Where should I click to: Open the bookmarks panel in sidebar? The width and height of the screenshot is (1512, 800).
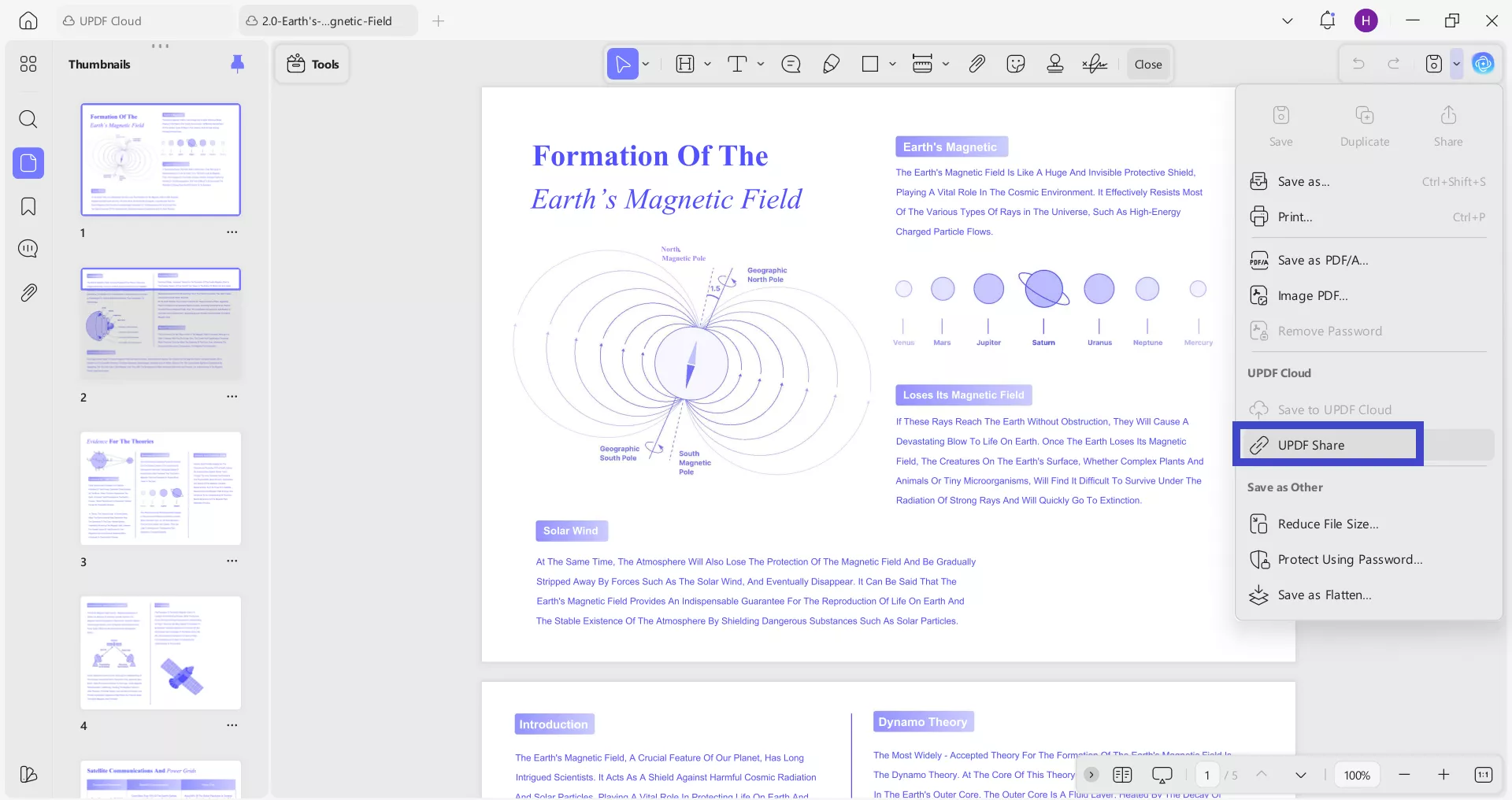[28, 206]
